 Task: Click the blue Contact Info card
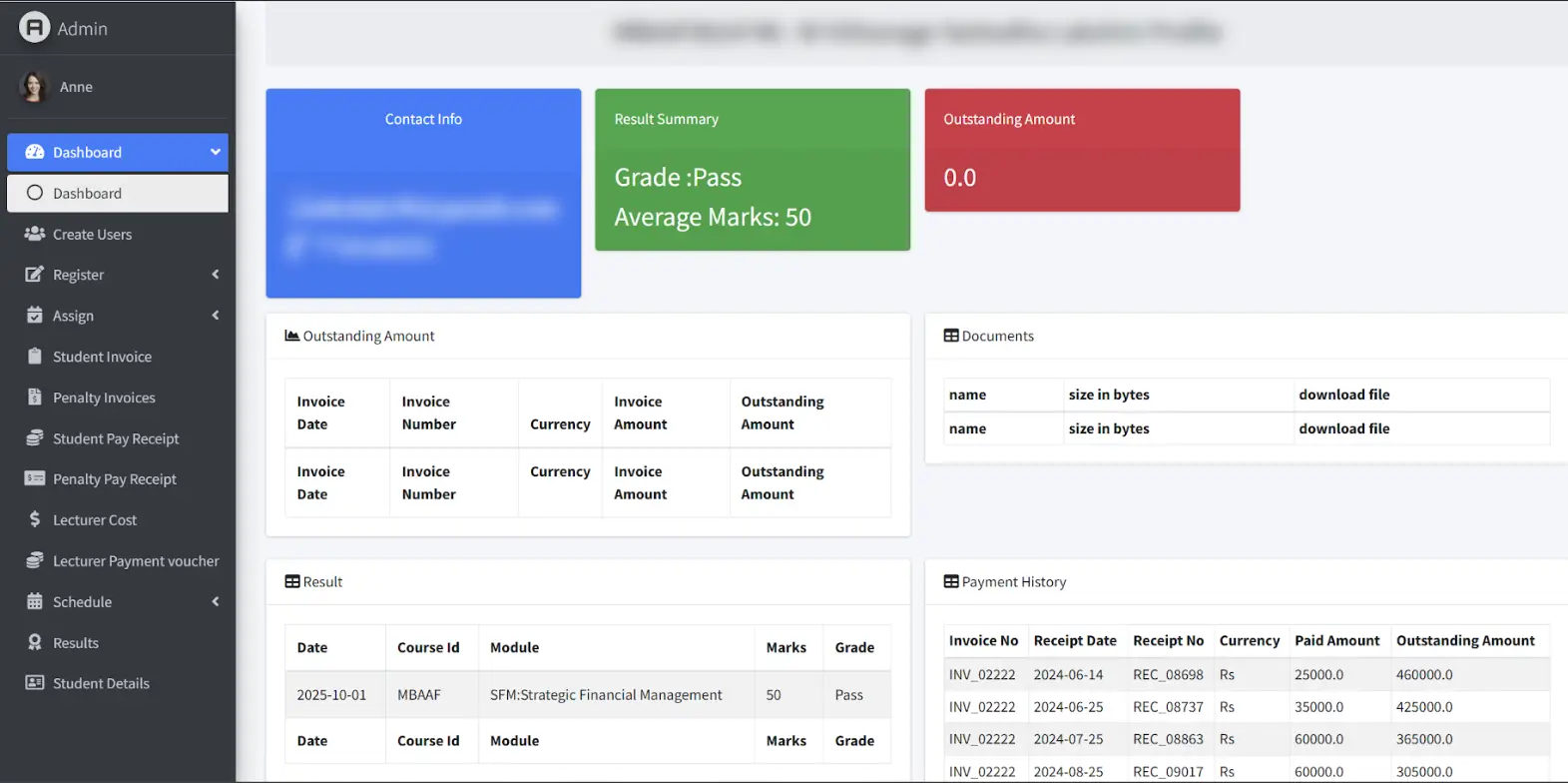[x=423, y=193]
